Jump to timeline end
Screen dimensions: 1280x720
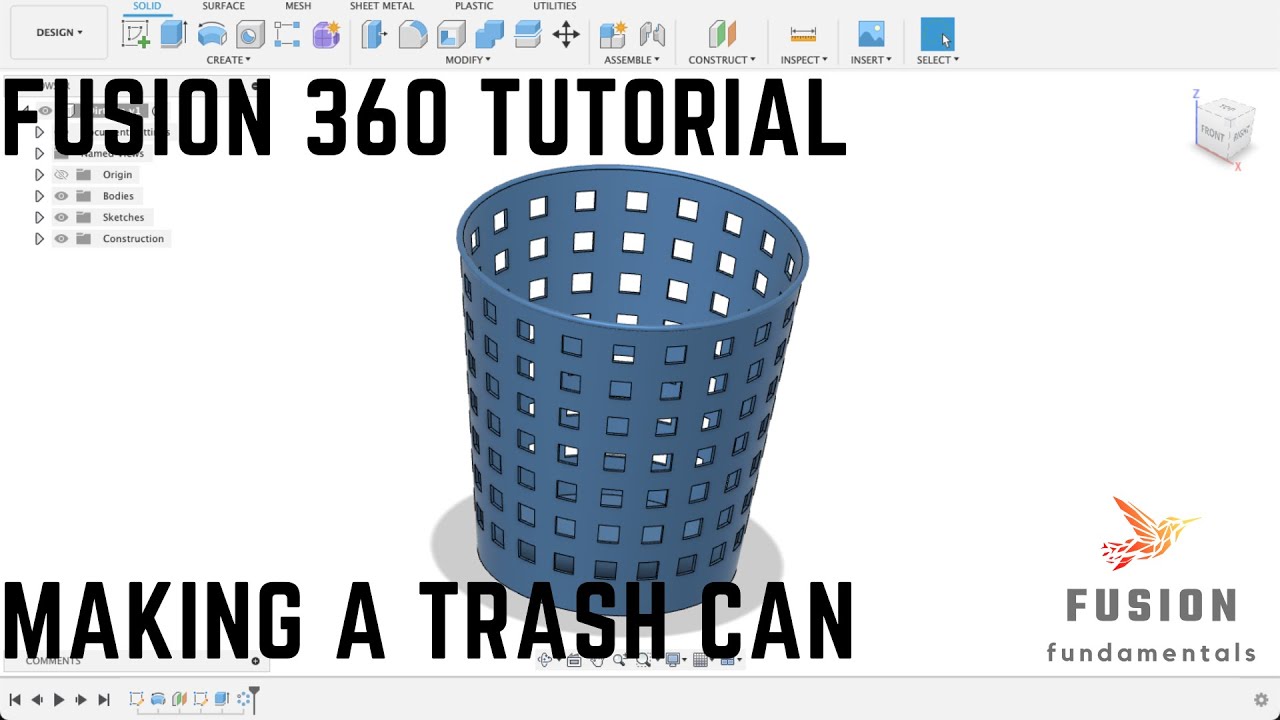[103, 700]
